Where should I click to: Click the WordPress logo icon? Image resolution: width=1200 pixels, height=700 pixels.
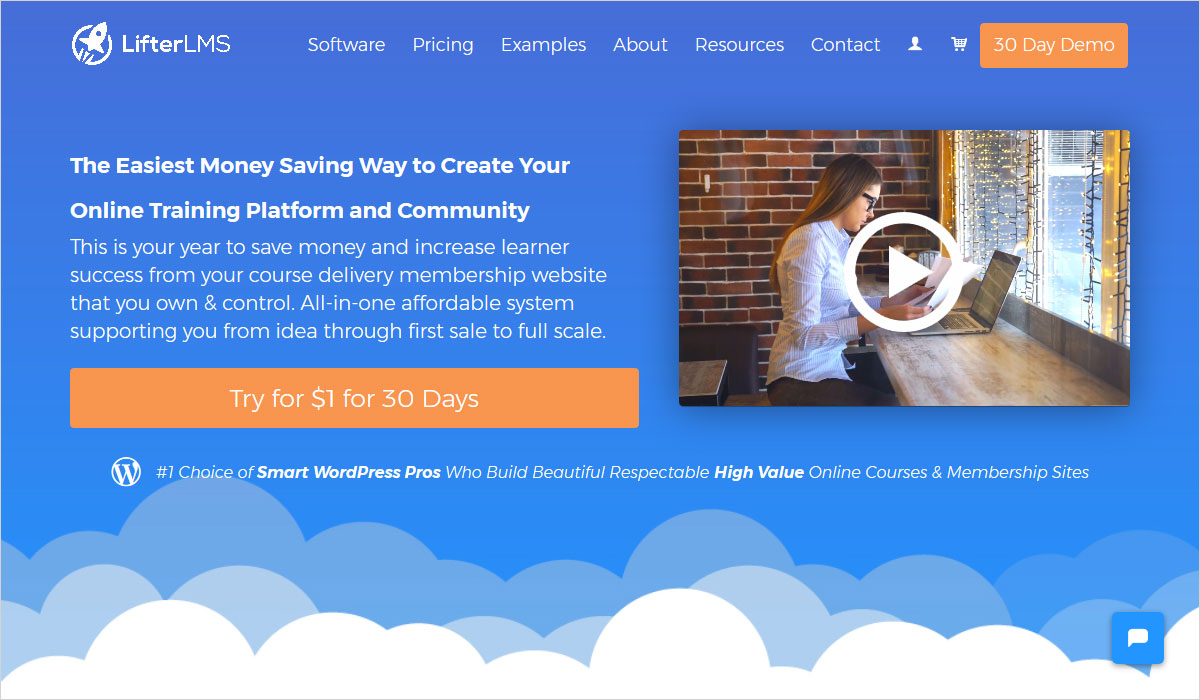[126, 472]
